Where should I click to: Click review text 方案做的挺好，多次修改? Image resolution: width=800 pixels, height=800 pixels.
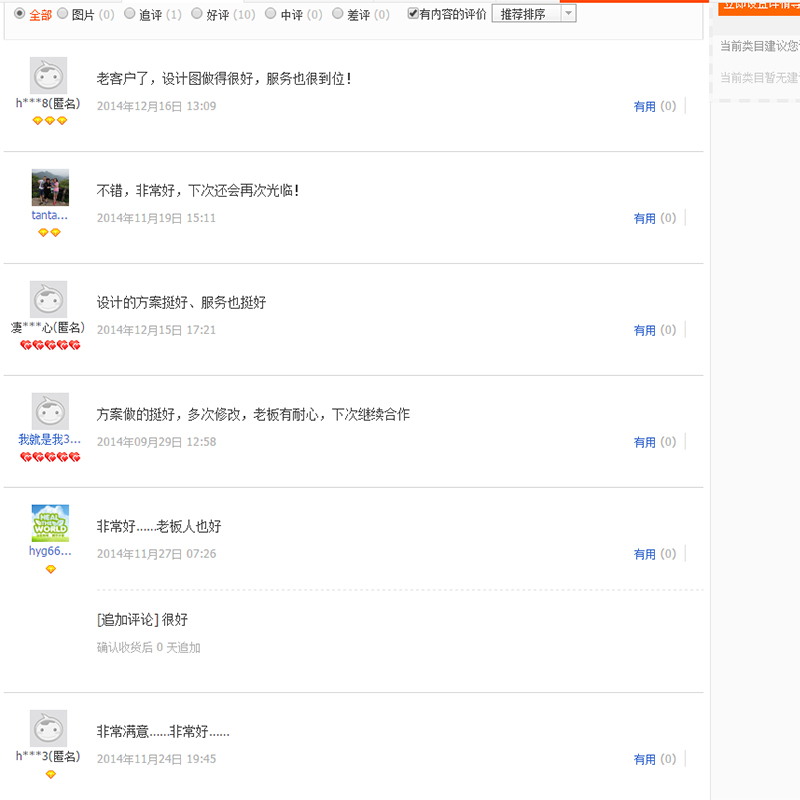point(253,414)
